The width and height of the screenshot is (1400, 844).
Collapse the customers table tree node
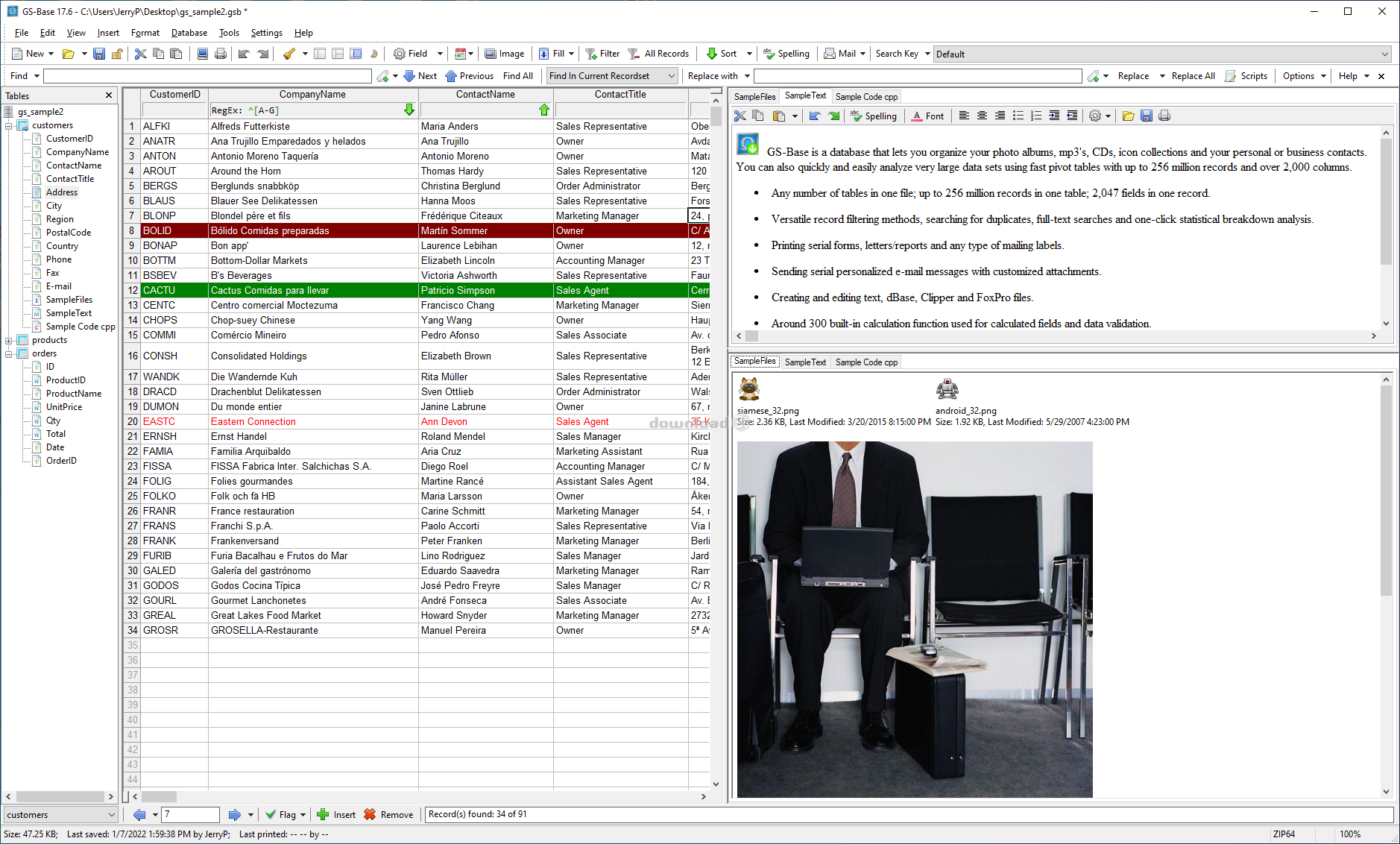pos(8,125)
